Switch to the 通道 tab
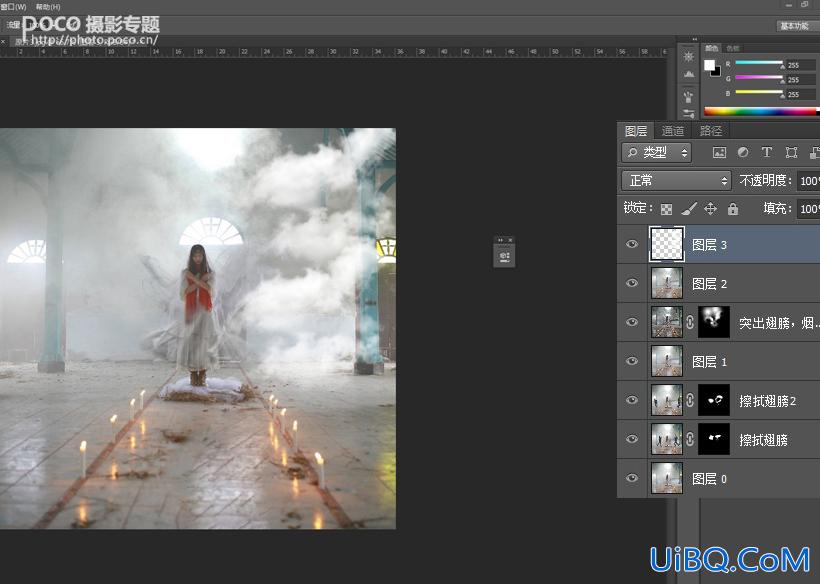The width and height of the screenshot is (820, 584). point(673,131)
